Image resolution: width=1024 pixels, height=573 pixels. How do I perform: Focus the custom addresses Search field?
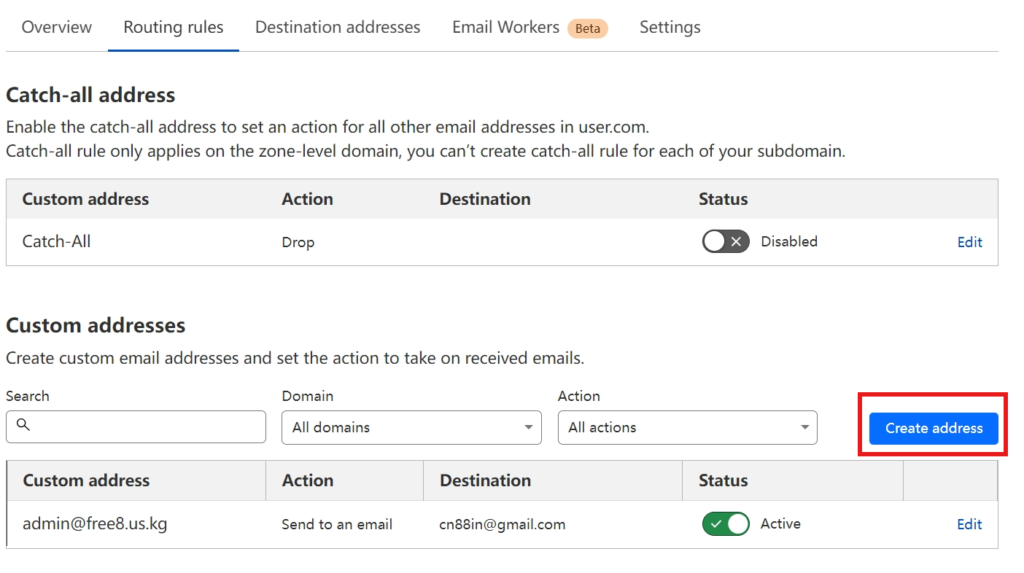pos(136,427)
